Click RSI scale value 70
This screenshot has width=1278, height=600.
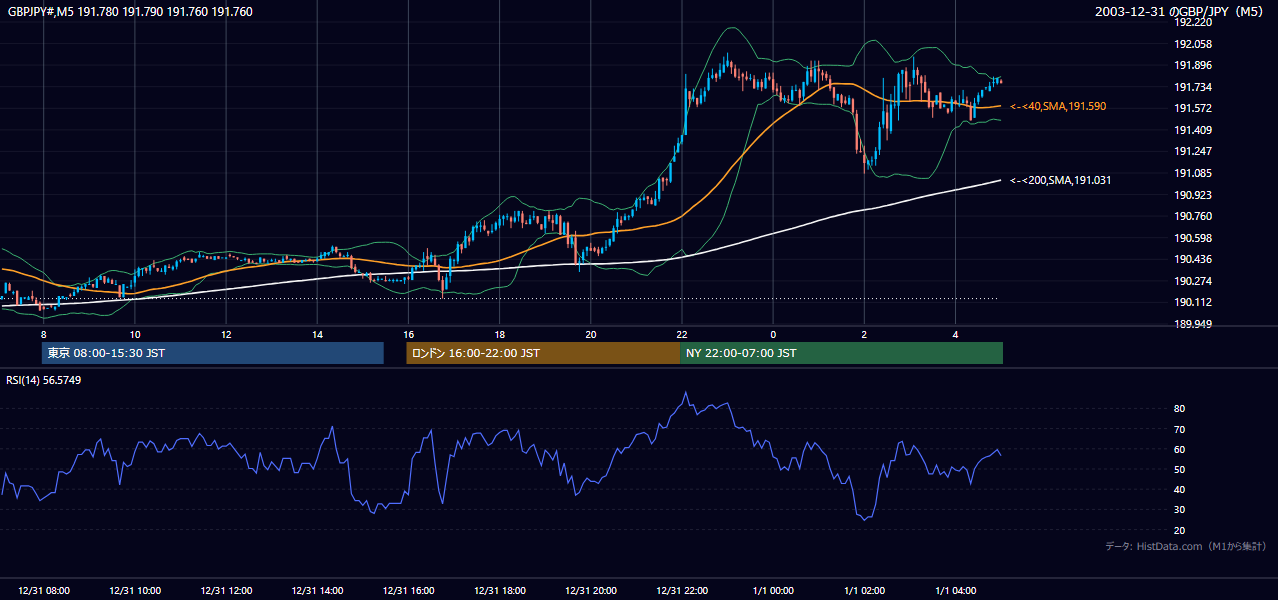(1180, 429)
